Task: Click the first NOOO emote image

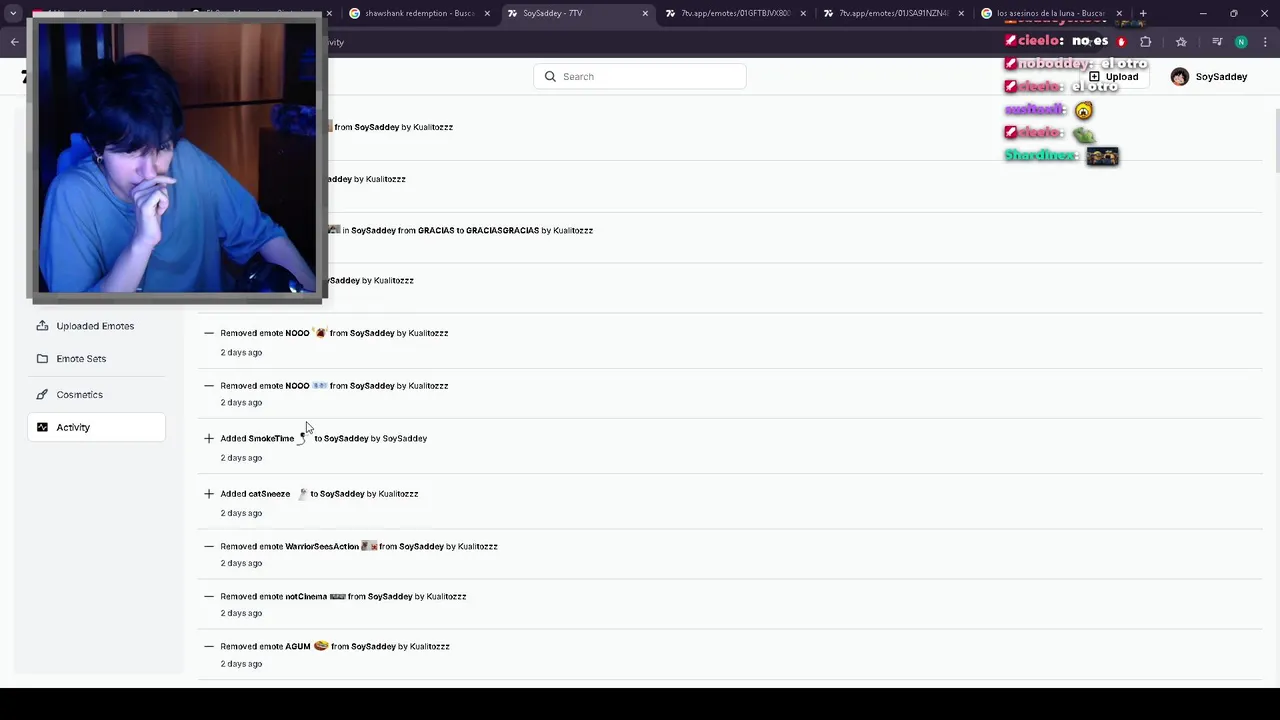Action: pyautogui.click(x=320, y=333)
